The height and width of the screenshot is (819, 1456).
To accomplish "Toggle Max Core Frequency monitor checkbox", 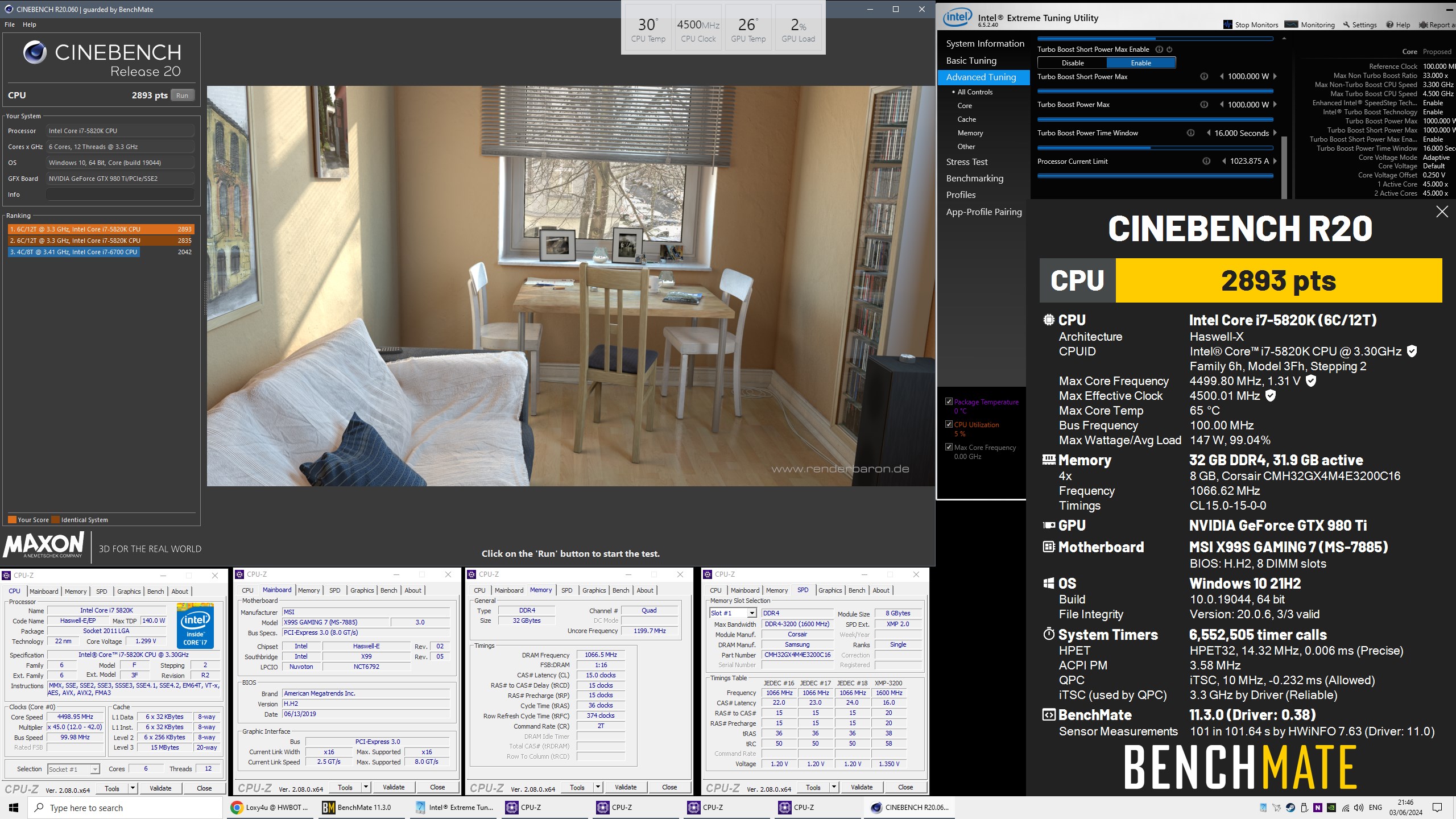I will tap(949, 447).
